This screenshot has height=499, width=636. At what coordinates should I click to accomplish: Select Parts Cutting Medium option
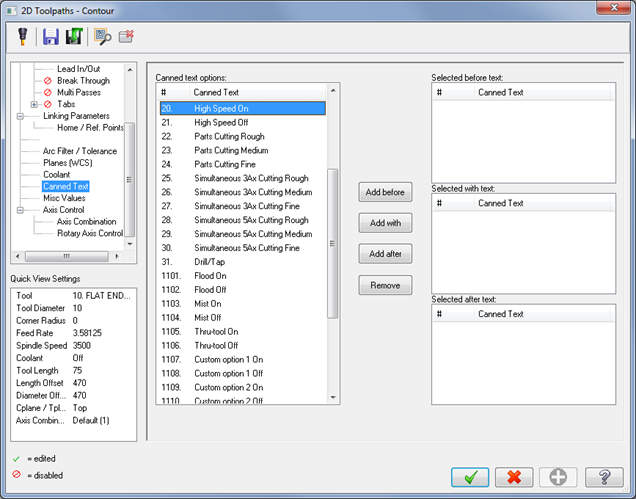click(x=243, y=151)
